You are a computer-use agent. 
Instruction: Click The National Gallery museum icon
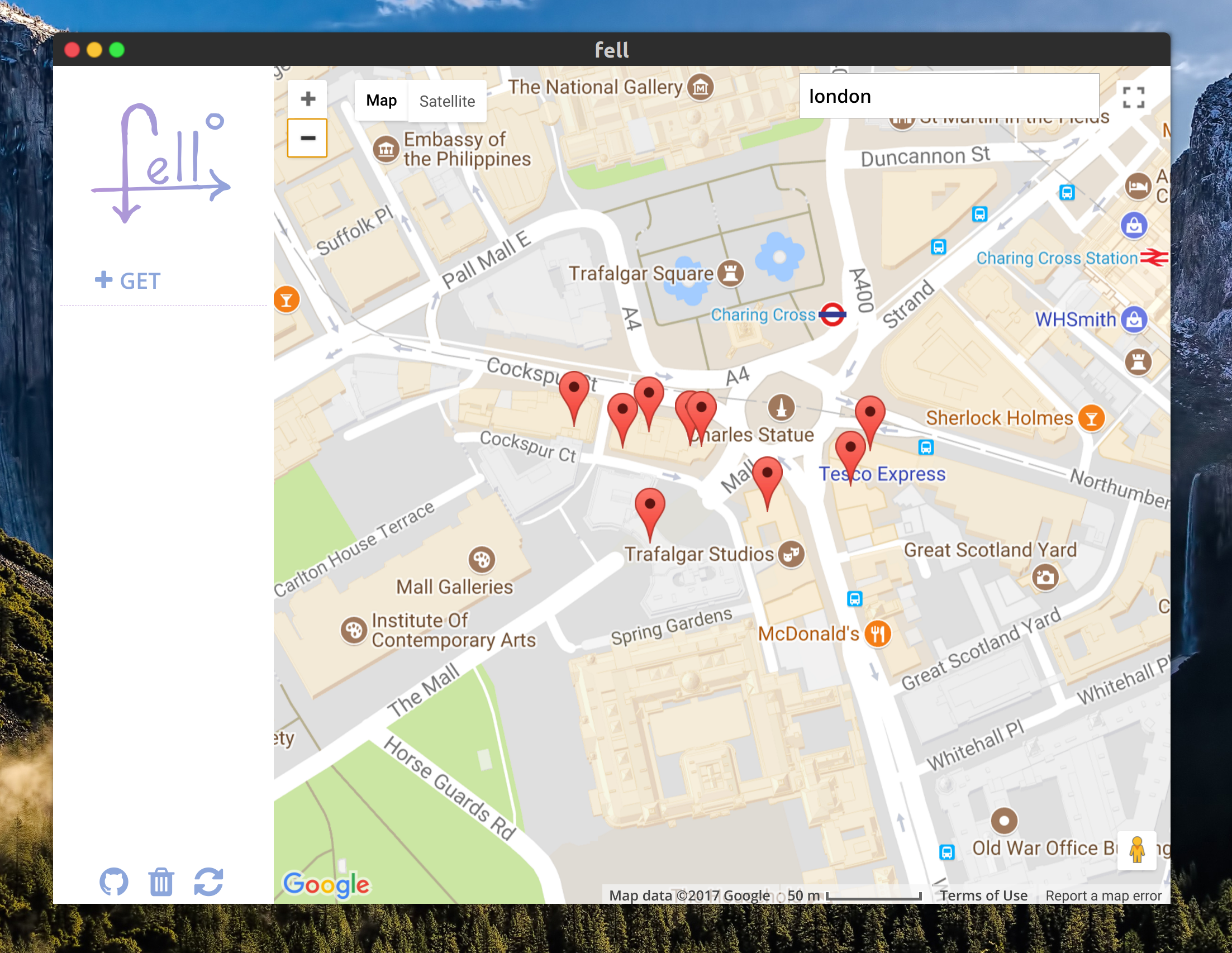[701, 87]
